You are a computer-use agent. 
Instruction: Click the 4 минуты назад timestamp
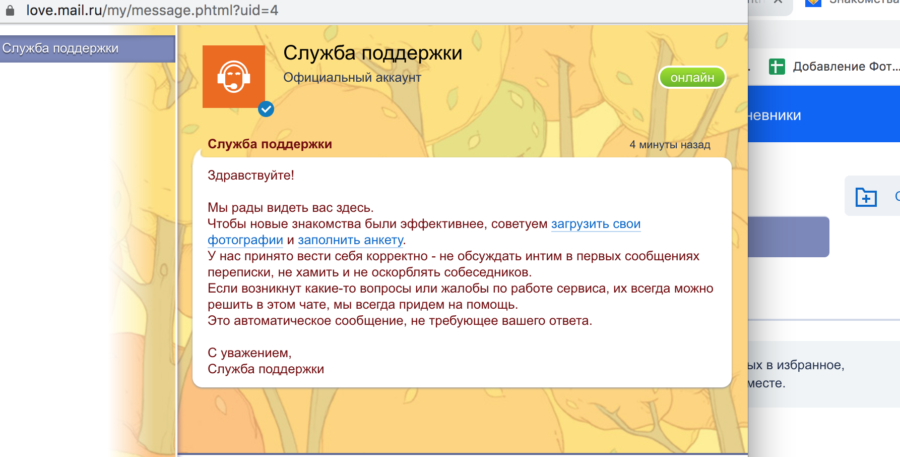670,145
